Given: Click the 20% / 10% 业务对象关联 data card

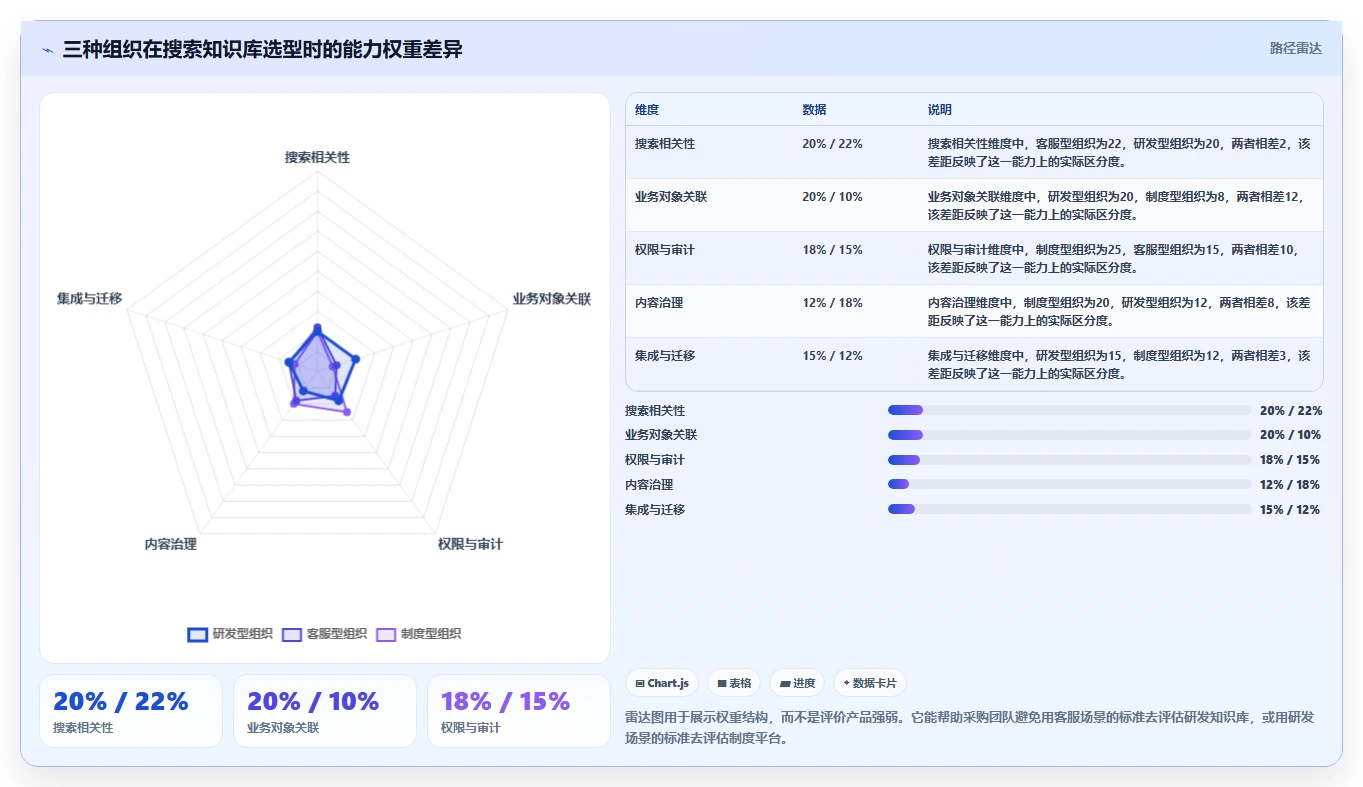Looking at the screenshot, I should click(x=325, y=711).
